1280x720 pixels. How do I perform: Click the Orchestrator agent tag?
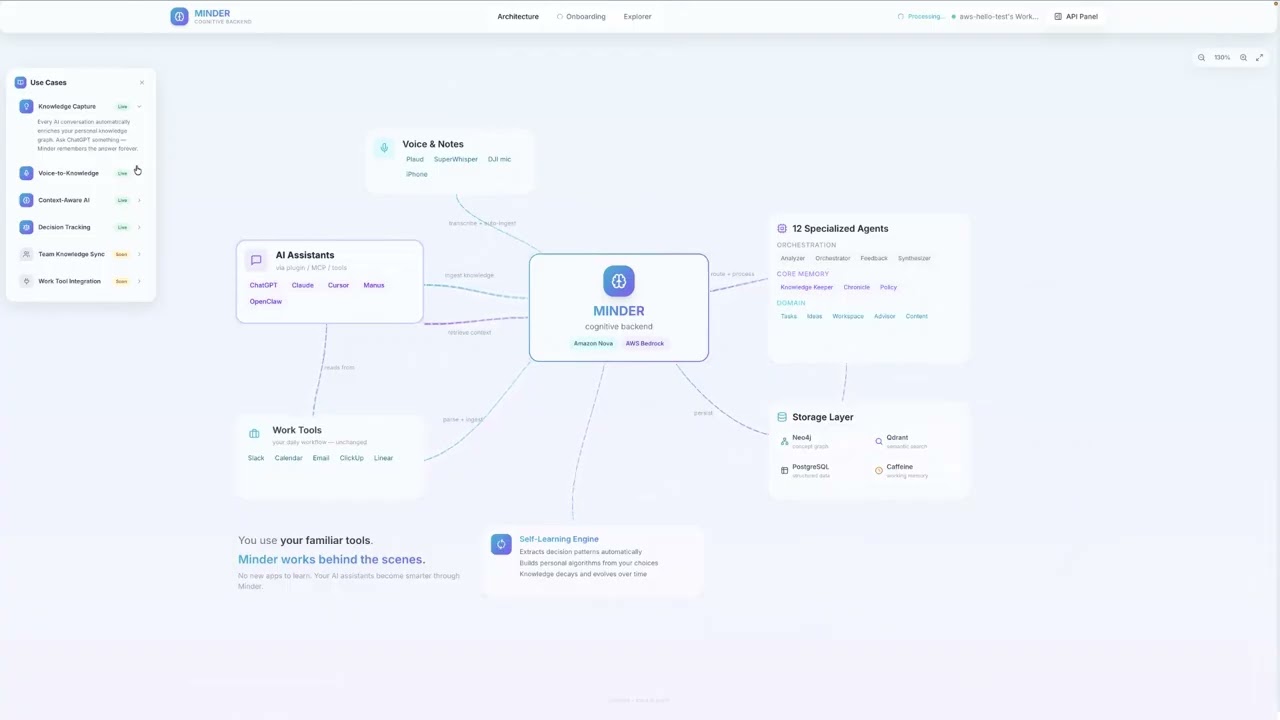click(832, 258)
